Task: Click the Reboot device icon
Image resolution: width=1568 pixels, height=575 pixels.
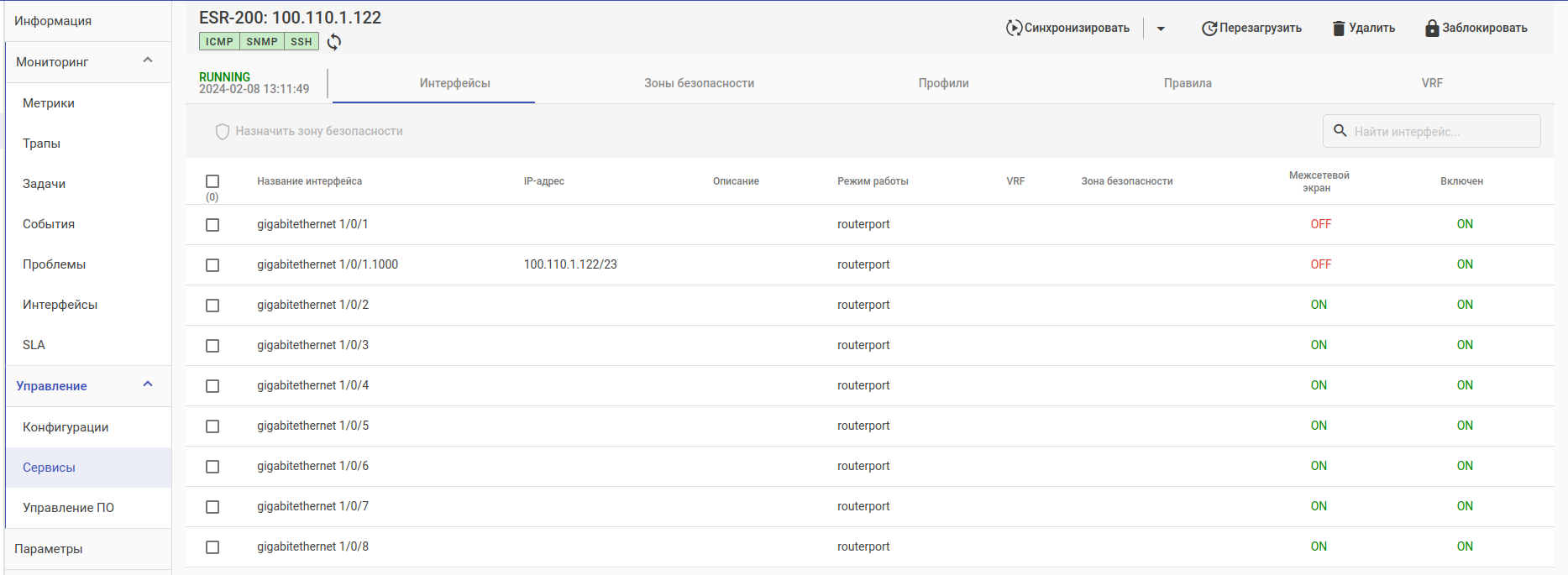Action: 1209,29
